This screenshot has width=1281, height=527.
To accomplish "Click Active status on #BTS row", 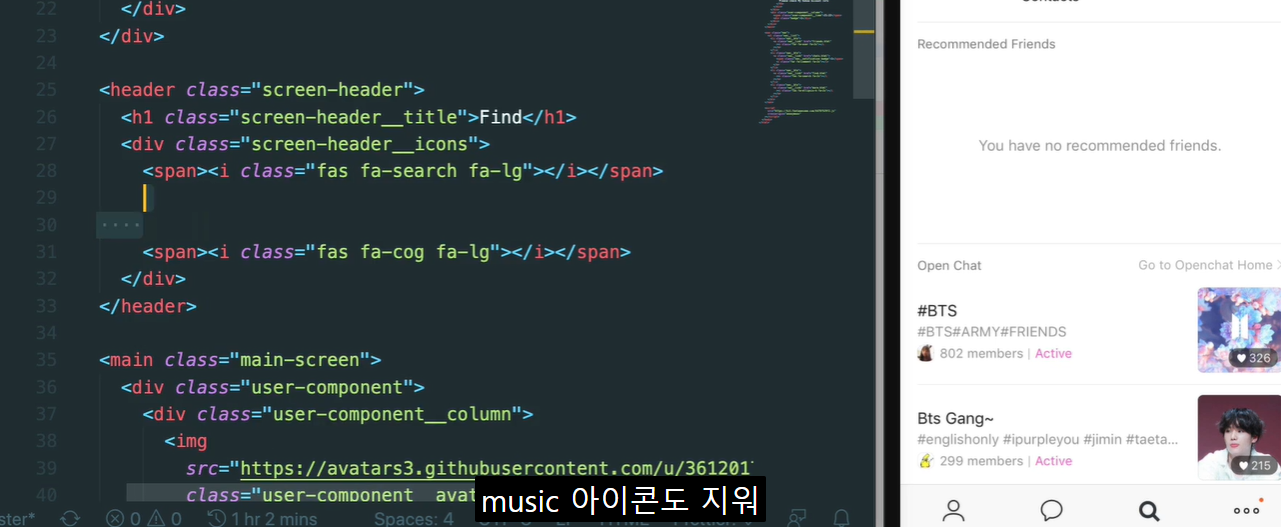I will click(1053, 353).
